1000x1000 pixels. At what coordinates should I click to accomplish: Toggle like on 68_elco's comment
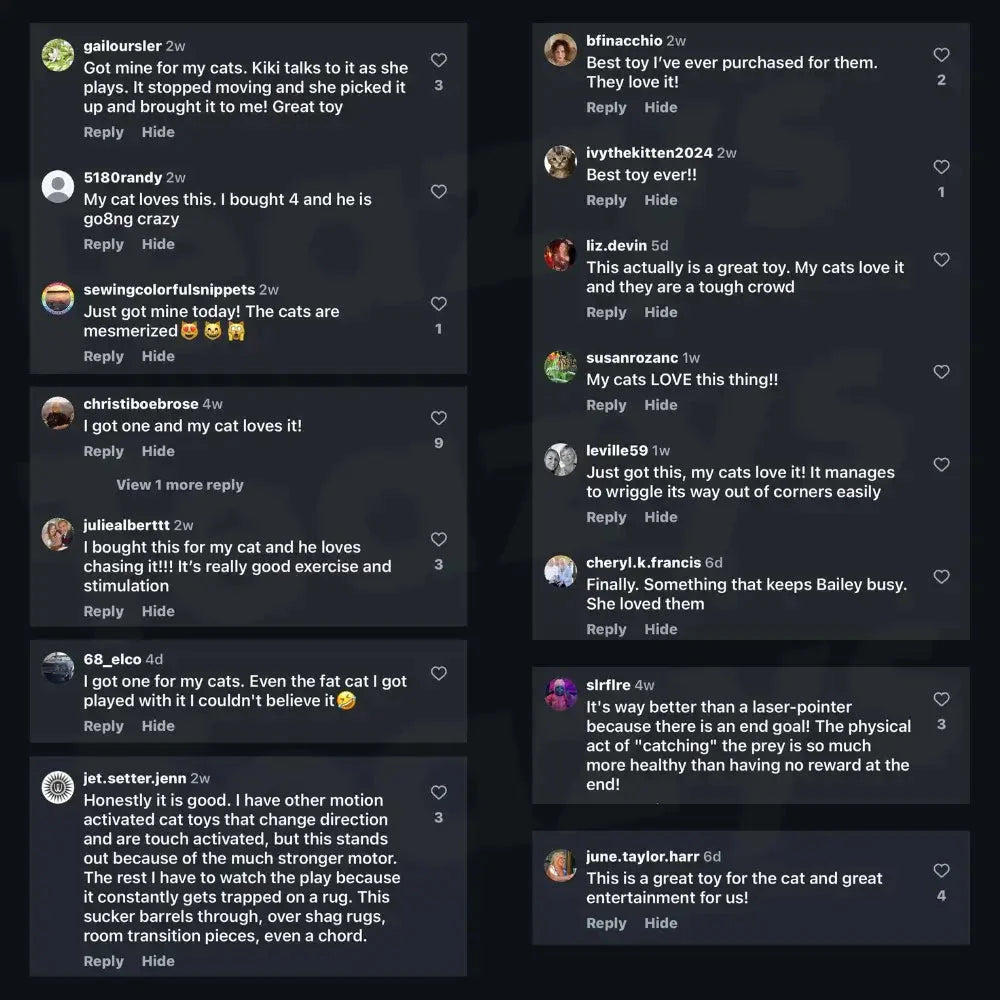[438, 674]
